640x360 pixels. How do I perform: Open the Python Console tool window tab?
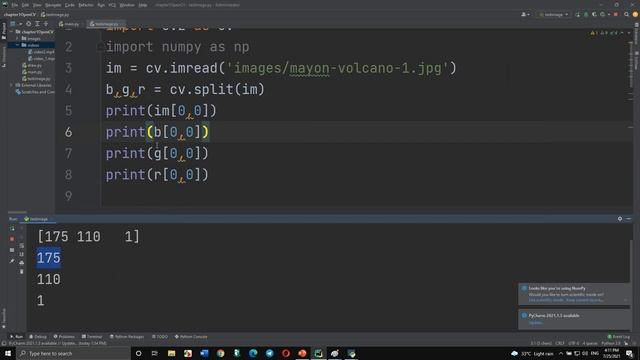tap(191, 337)
